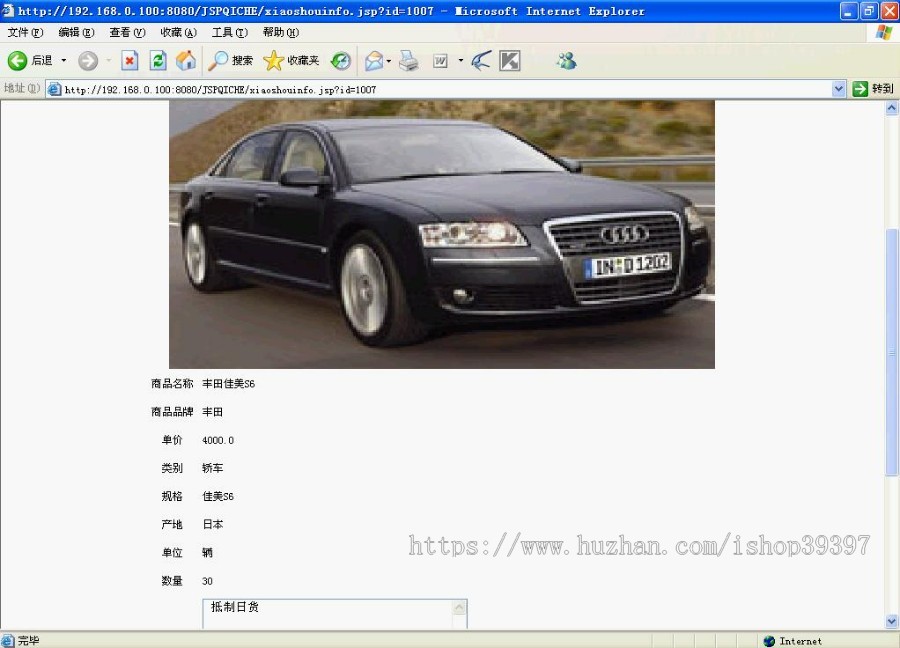Open the History icon in toolbar
The image size is (900, 648).
[x=341, y=60]
